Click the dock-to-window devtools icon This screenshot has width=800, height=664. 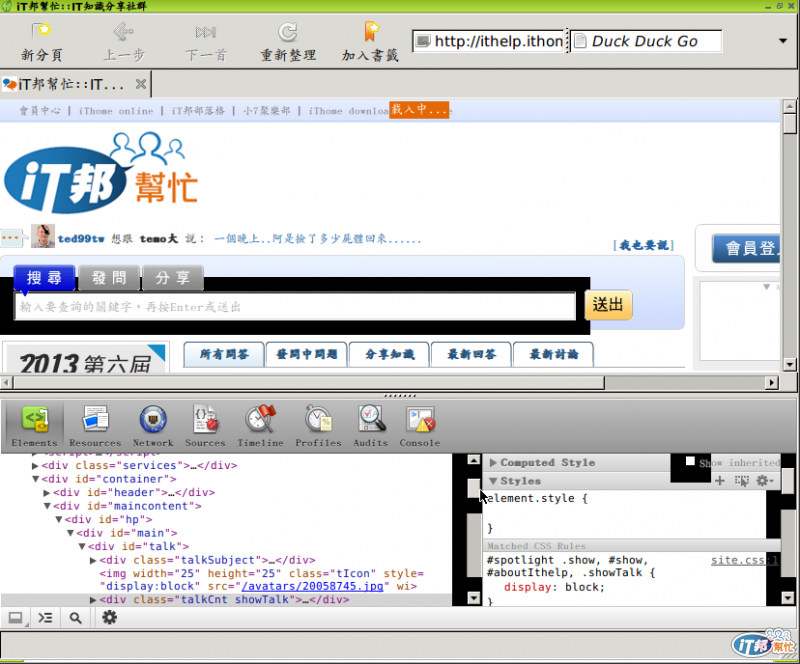click(x=16, y=618)
